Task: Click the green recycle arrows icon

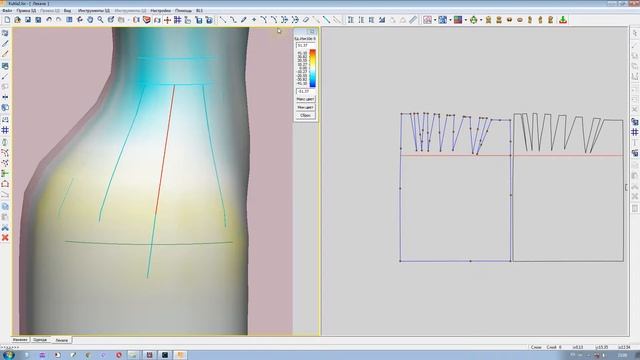Action: click(x=473, y=20)
